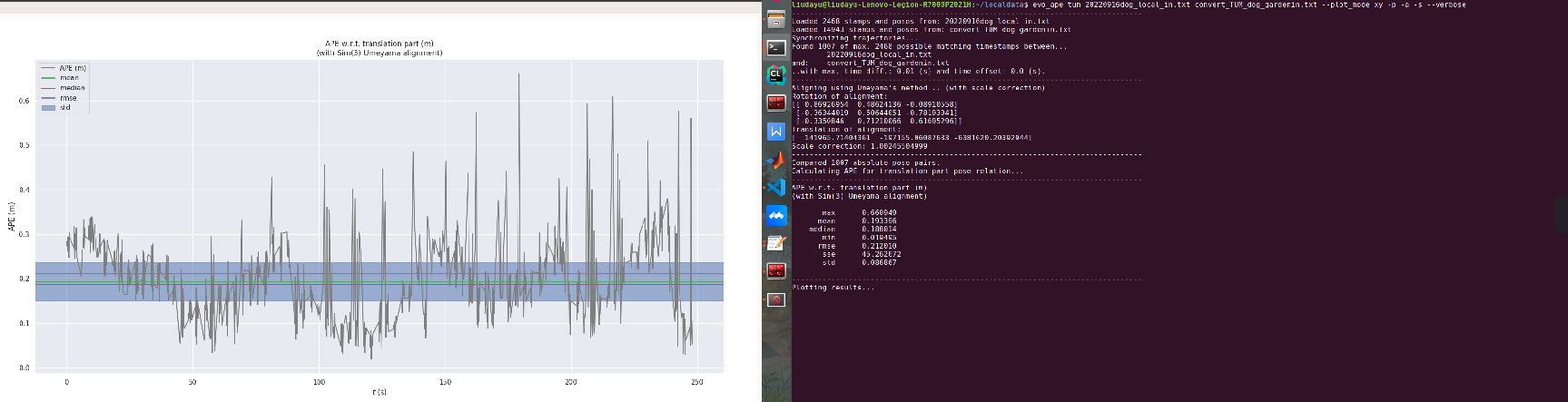Launch CLion from the dock

point(776,75)
